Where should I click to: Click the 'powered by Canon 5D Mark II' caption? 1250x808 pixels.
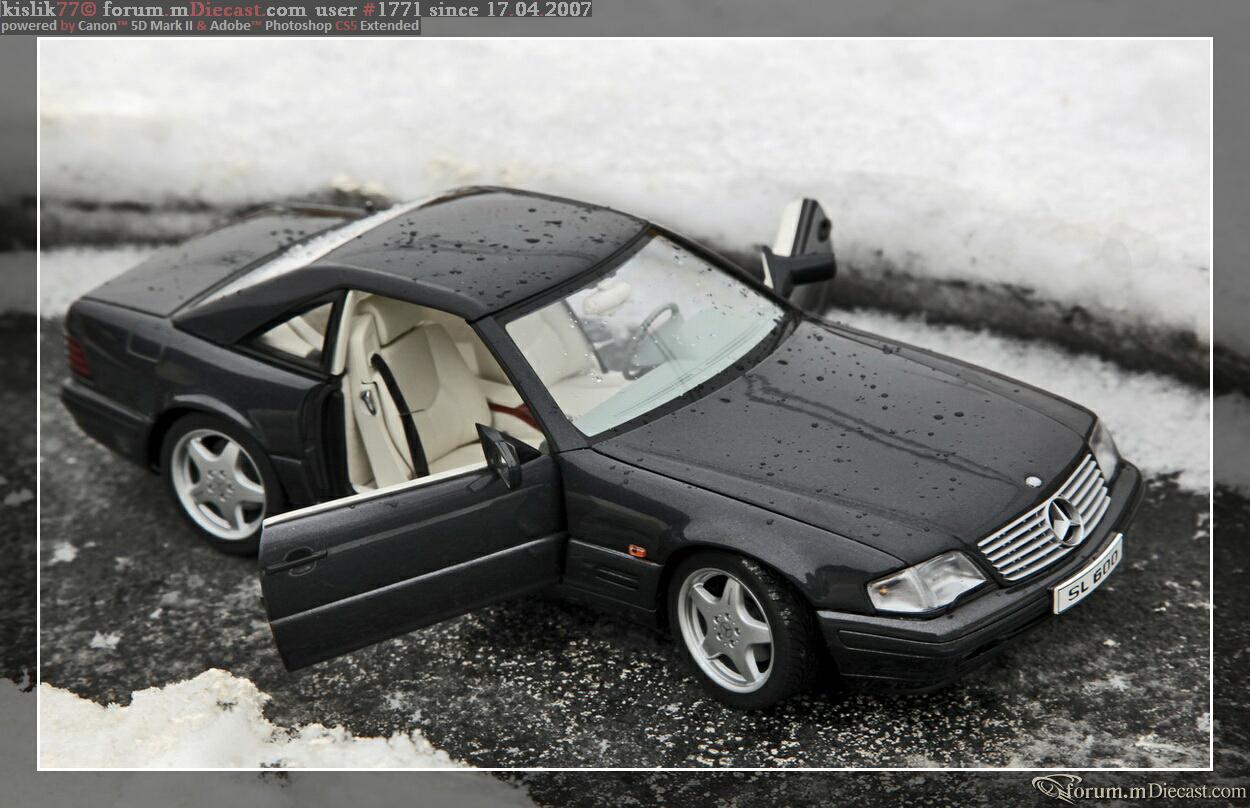pos(210,26)
